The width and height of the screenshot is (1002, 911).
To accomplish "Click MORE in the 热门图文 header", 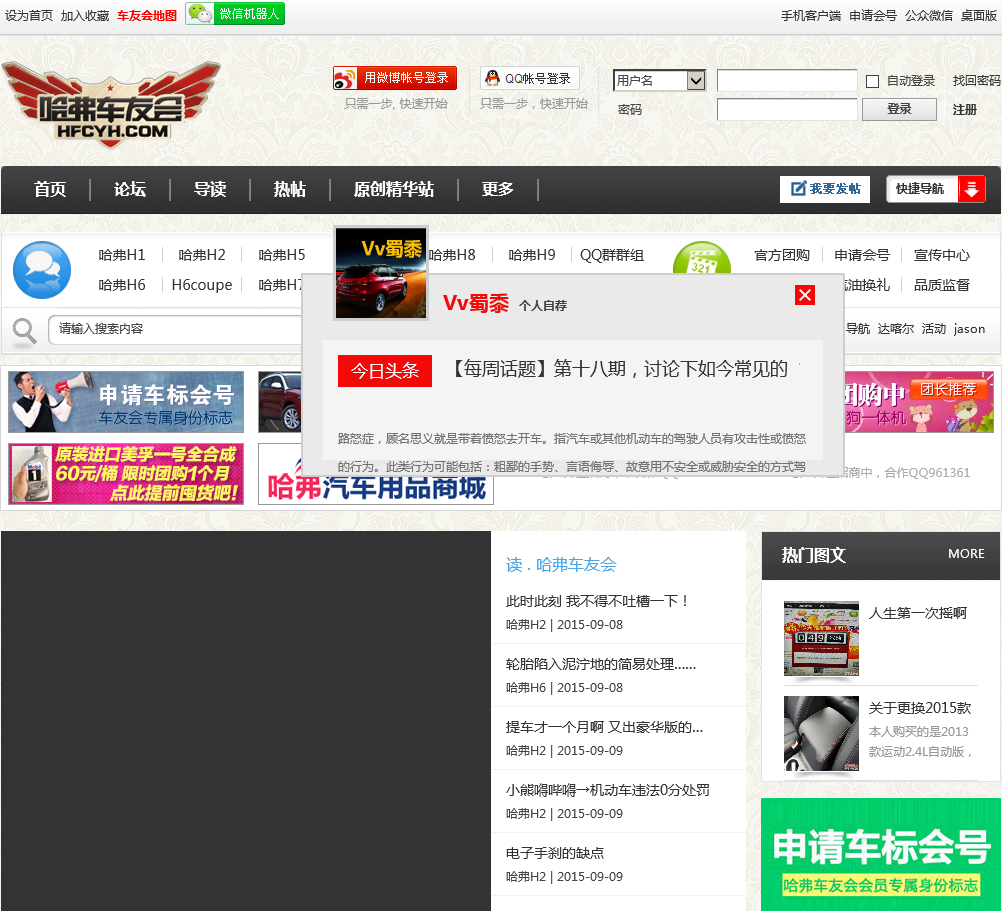I will pos(966,554).
